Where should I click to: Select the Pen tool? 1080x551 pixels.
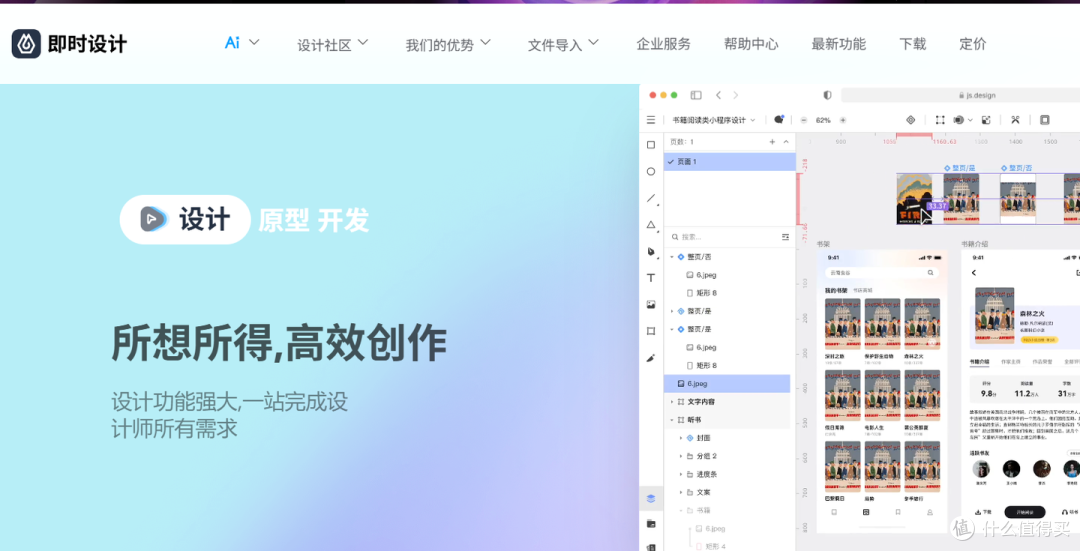652,251
